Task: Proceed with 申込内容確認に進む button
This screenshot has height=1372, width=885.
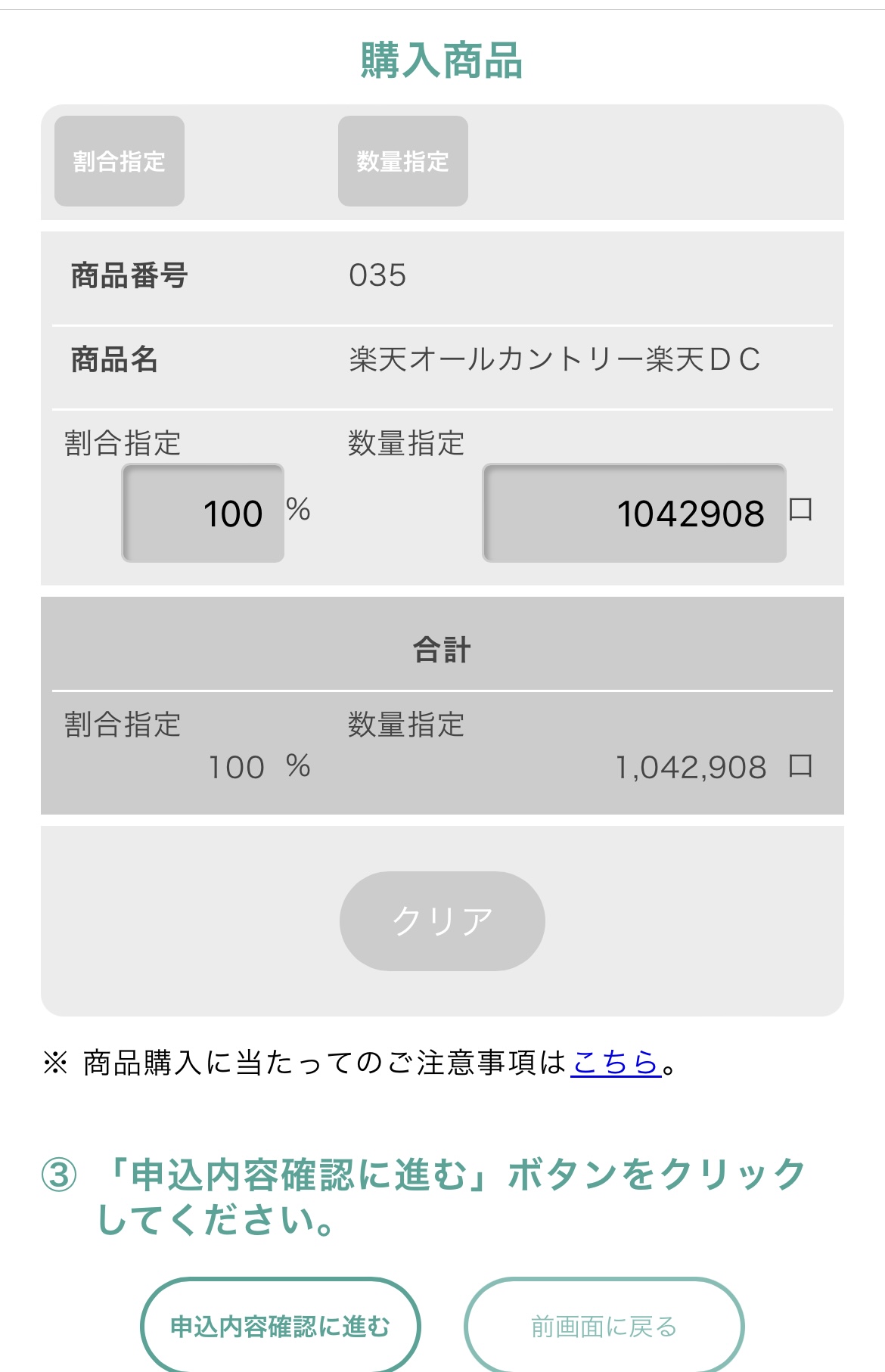Action: click(x=281, y=1326)
